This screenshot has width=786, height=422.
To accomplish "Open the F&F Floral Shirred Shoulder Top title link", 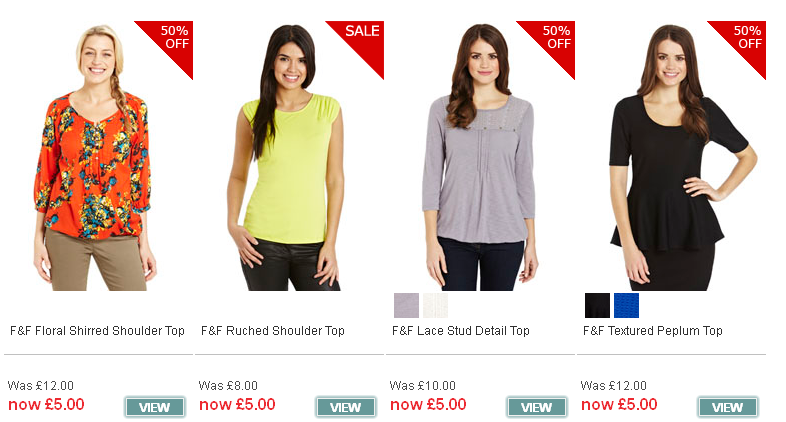I will 97,331.
